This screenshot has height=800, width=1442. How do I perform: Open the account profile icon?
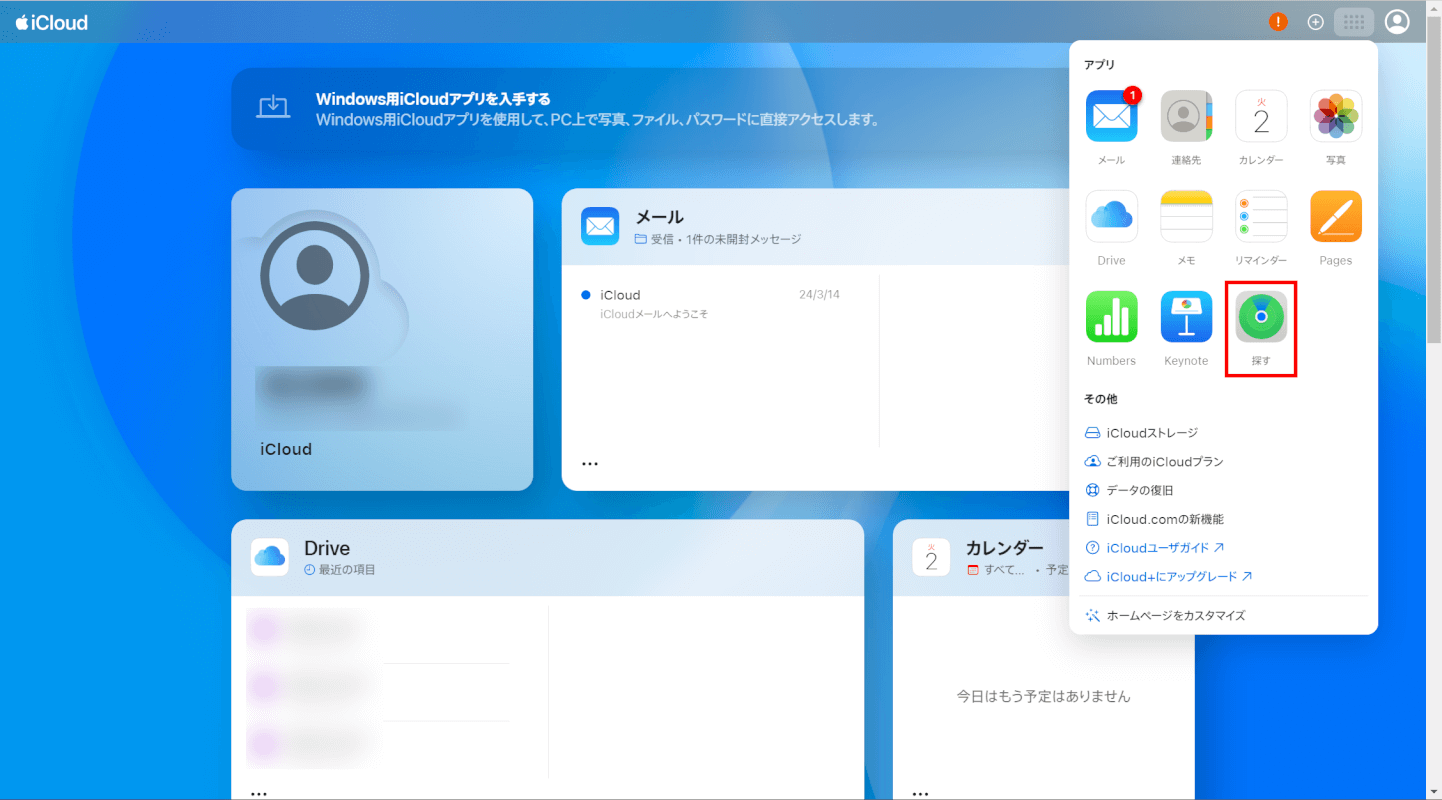(1397, 22)
